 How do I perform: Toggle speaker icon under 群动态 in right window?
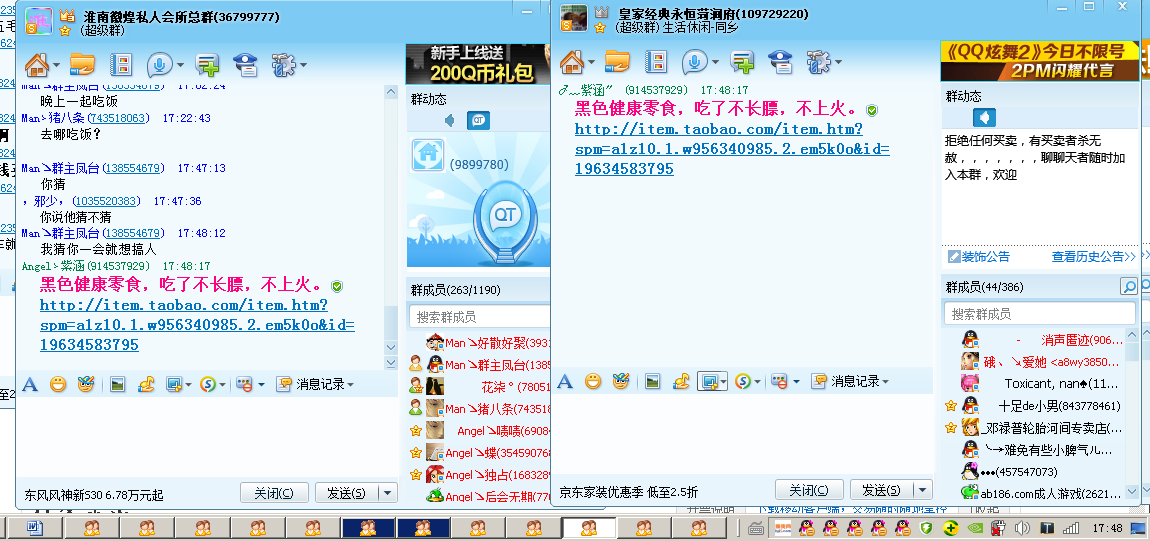pos(984,117)
